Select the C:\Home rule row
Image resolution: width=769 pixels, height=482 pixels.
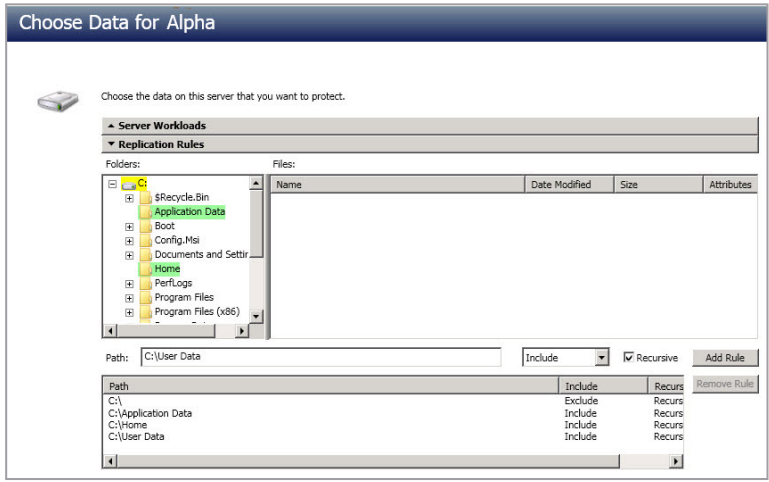[x=127, y=425]
